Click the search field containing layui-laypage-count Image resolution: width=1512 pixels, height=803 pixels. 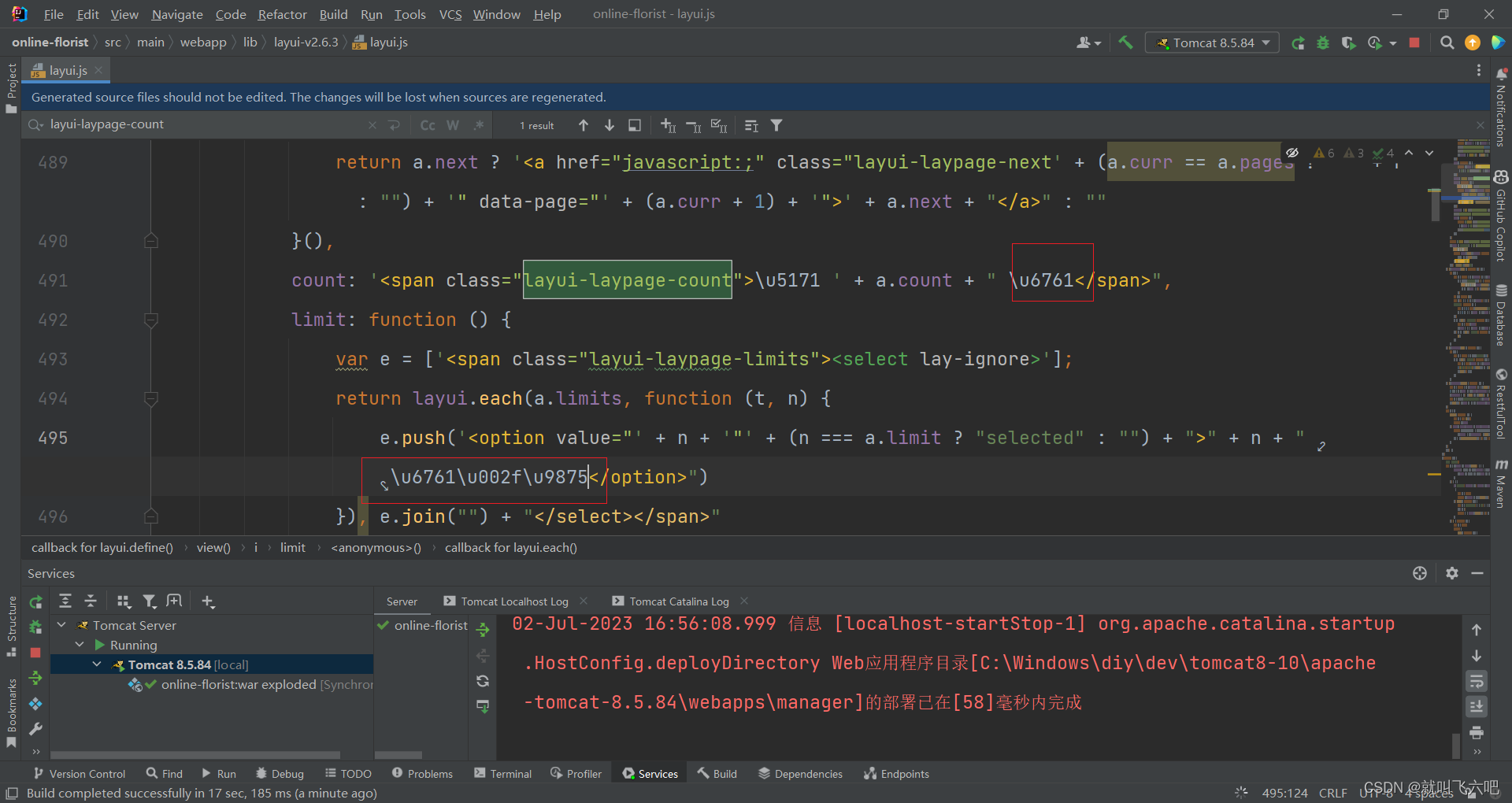click(206, 124)
